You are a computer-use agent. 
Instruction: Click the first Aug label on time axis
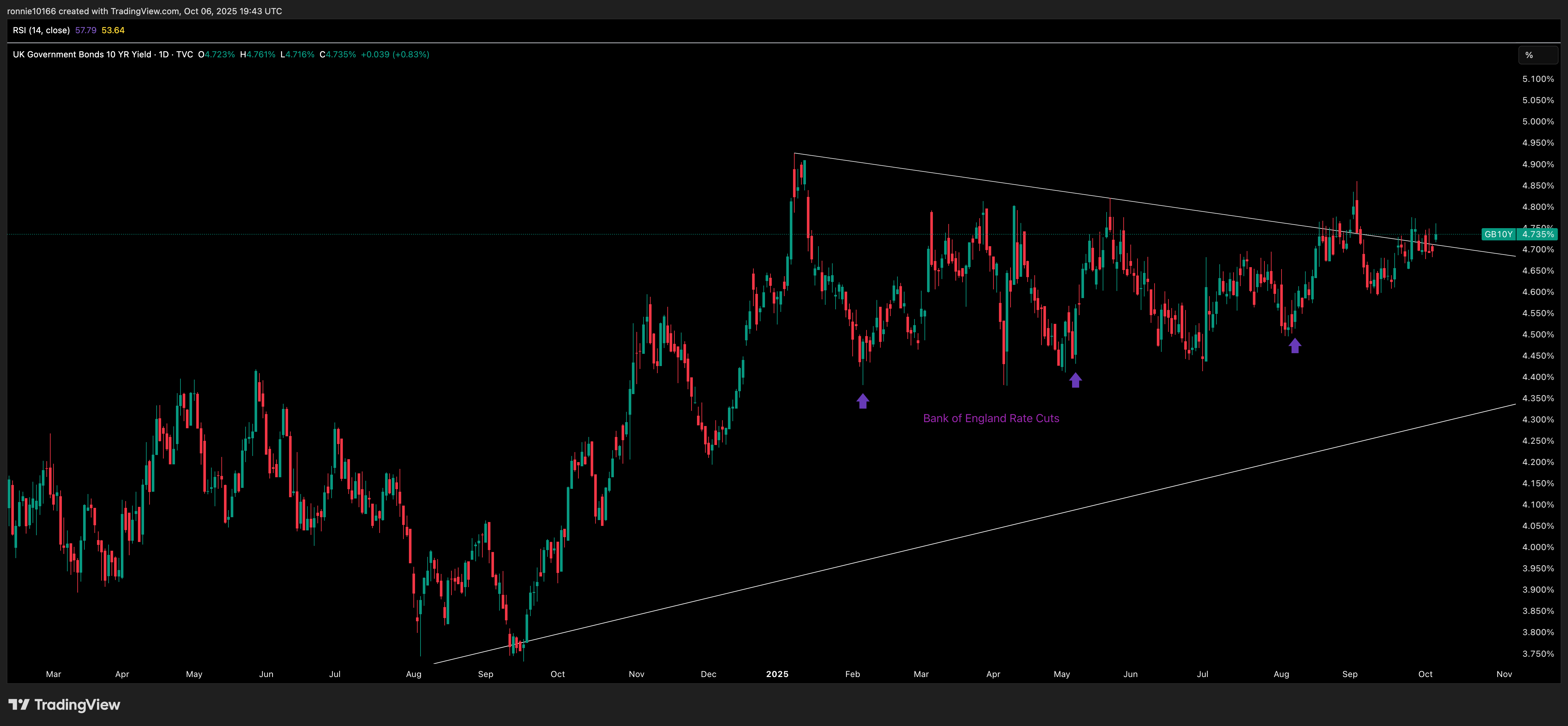coord(413,674)
